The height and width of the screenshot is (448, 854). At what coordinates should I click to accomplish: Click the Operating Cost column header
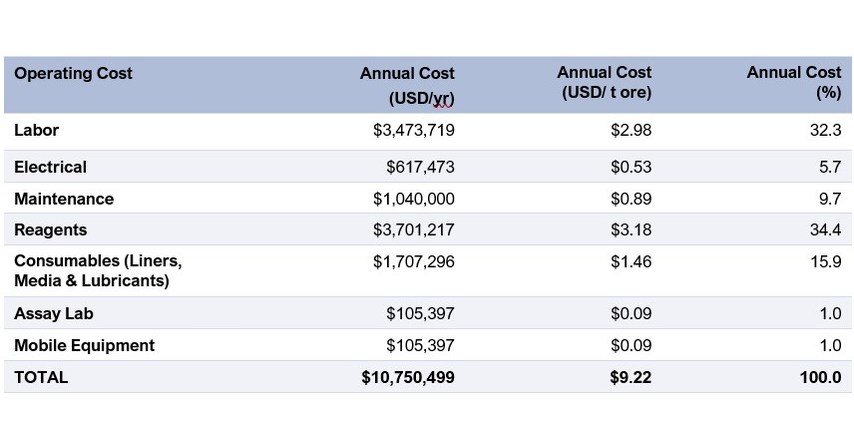click(73, 73)
